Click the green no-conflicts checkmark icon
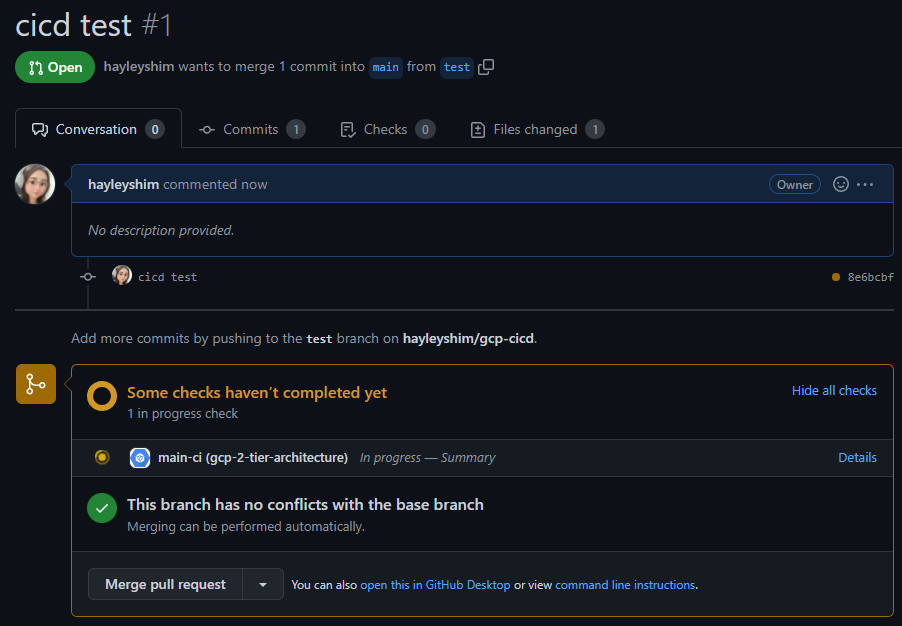Viewport: 902px width, 626px height. 102,508
